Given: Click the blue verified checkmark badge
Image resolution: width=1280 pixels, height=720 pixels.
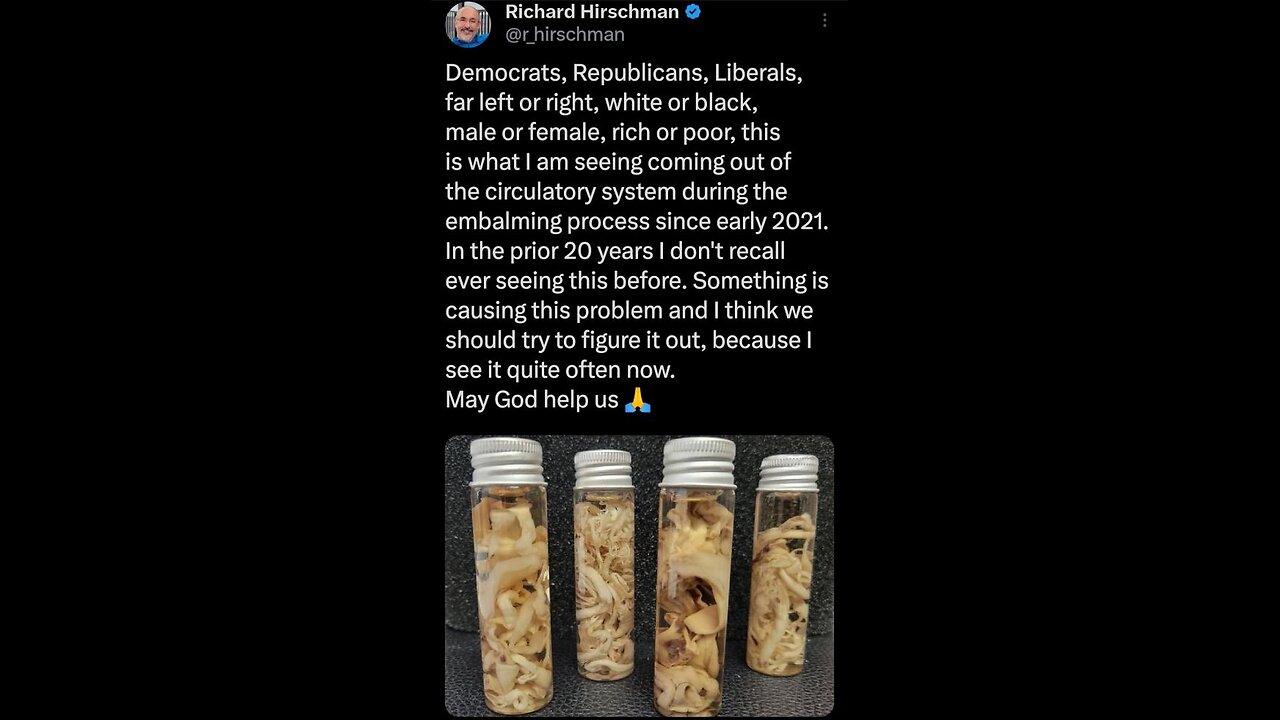Looking at the screenshot, I should (x=692, y=12).
